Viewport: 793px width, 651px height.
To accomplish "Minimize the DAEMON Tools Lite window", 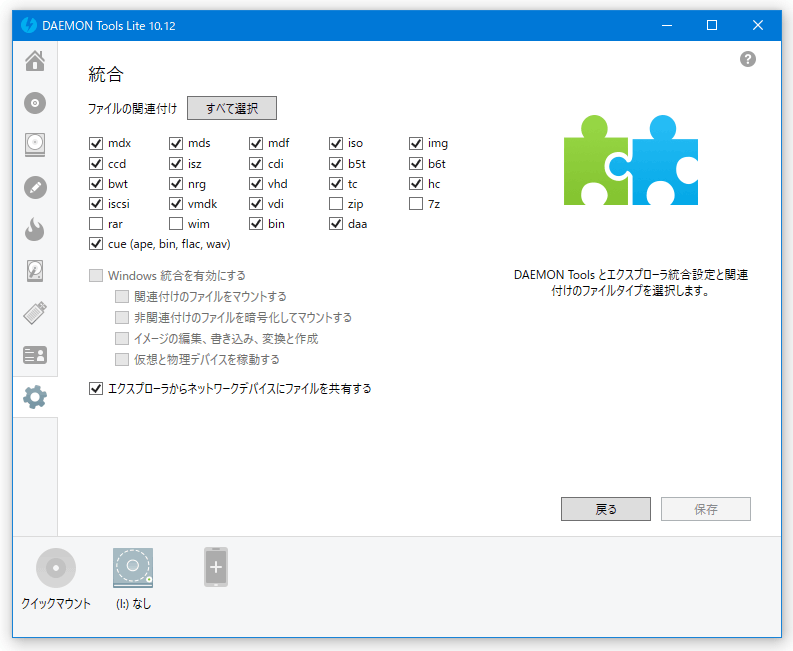I will click(x=667, y=25).
